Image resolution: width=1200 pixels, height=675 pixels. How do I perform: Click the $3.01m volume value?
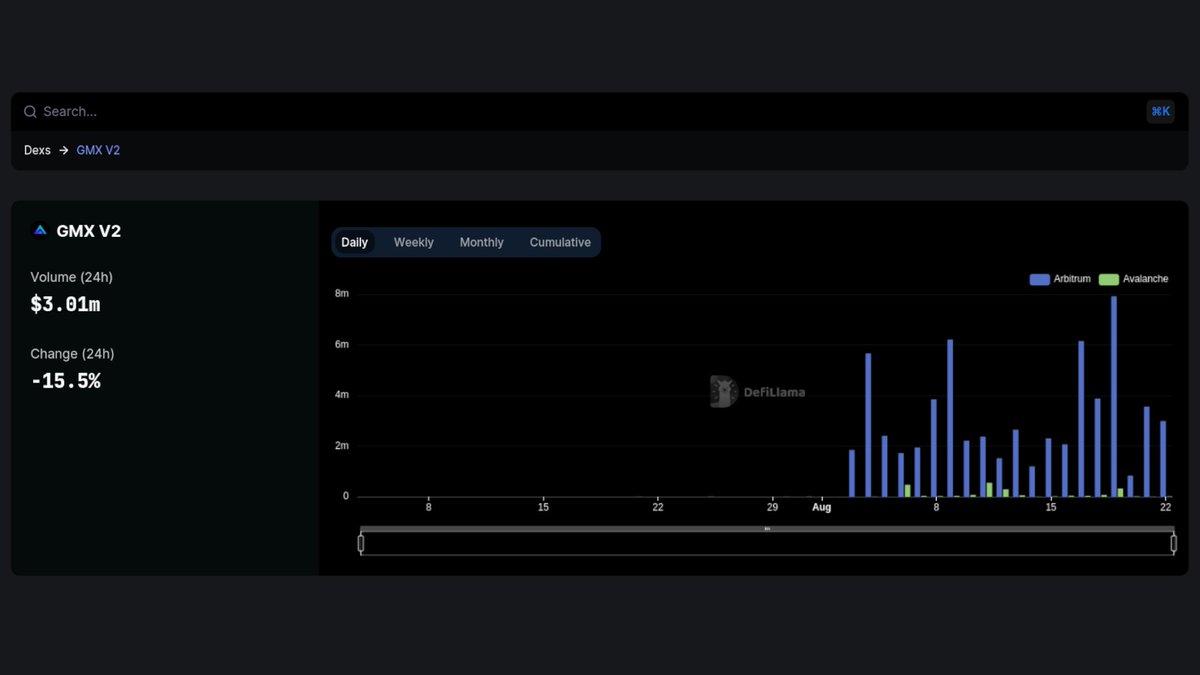click(65, 305)
